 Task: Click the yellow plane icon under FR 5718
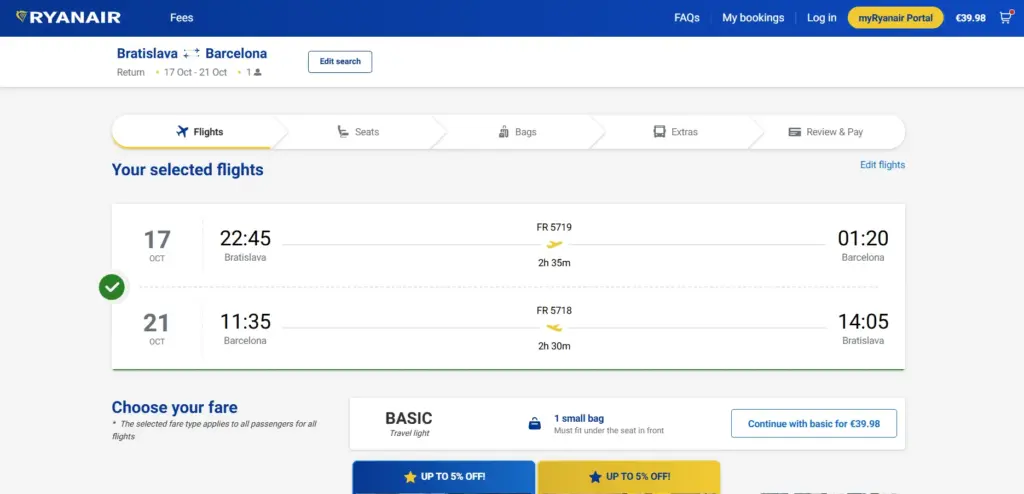pos(554,328)
